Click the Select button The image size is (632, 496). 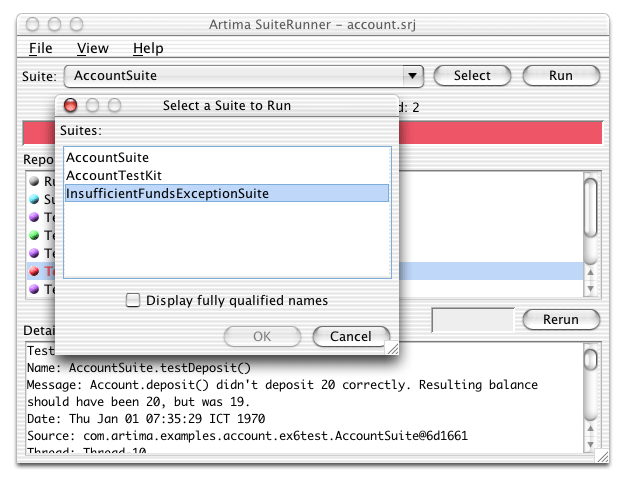pos(472,76)
